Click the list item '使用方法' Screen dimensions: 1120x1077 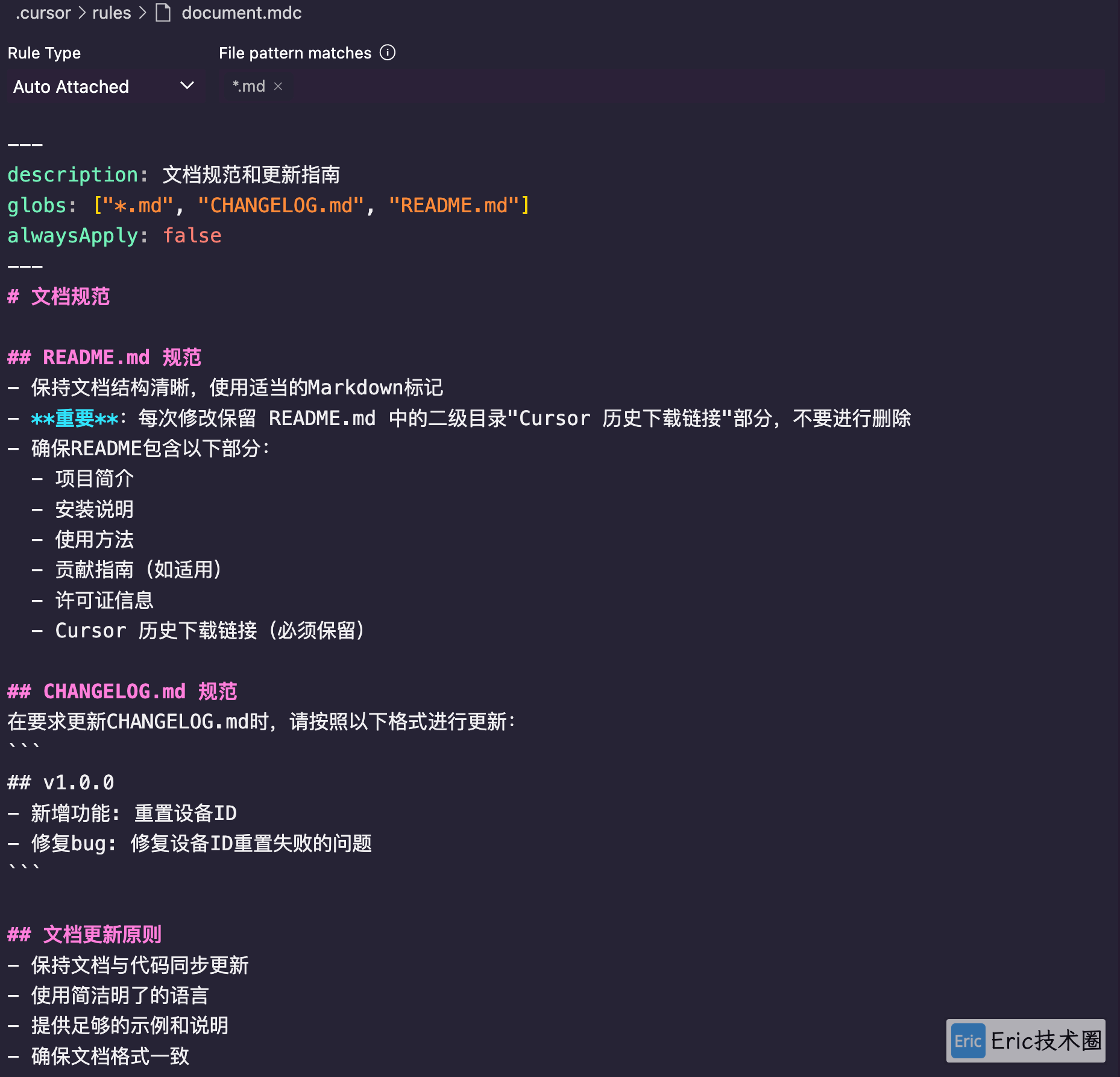pyautogui.click(x=94, y=540)
